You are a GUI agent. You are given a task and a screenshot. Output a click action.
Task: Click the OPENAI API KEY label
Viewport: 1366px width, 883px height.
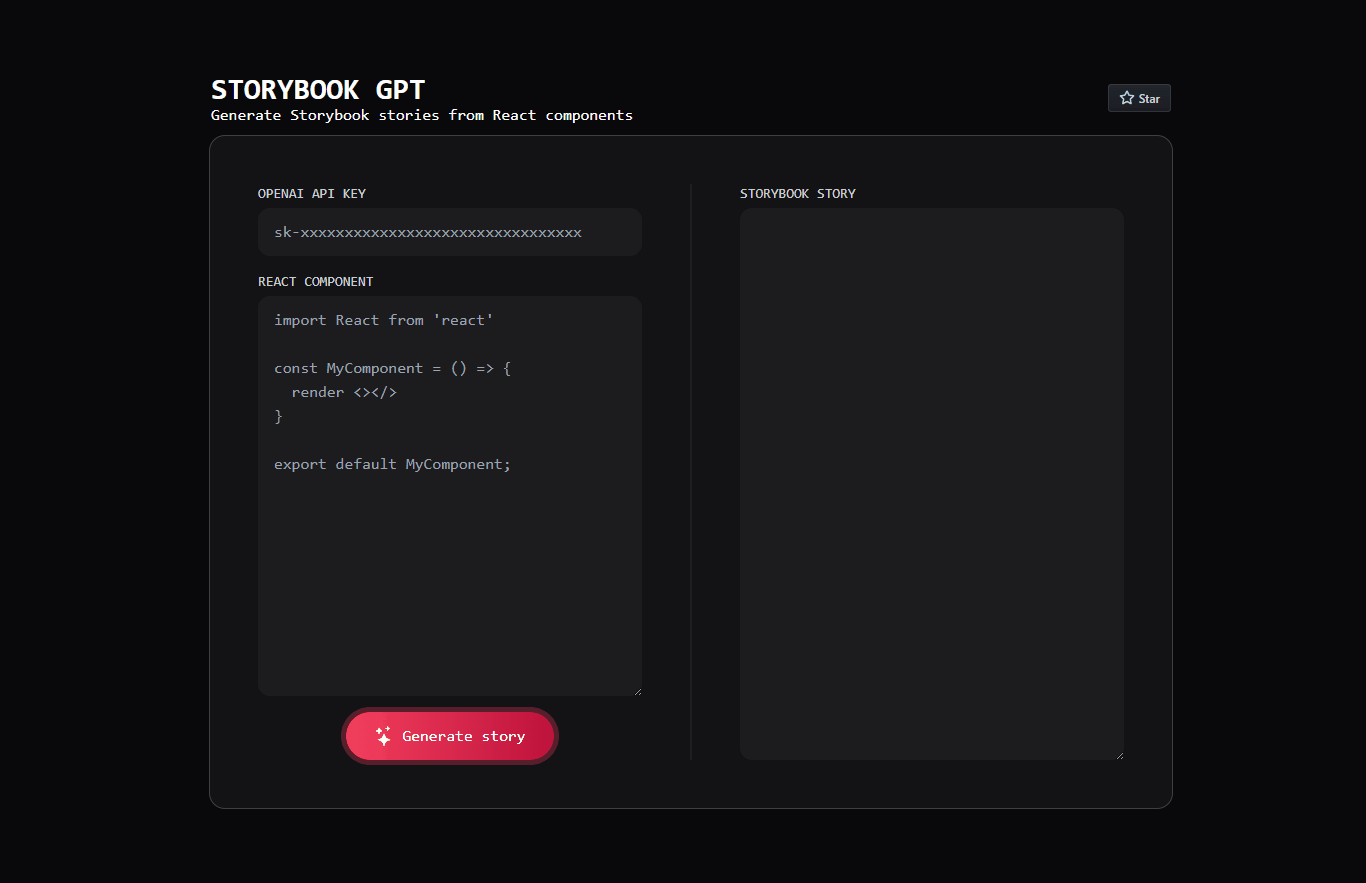(312, 194)
